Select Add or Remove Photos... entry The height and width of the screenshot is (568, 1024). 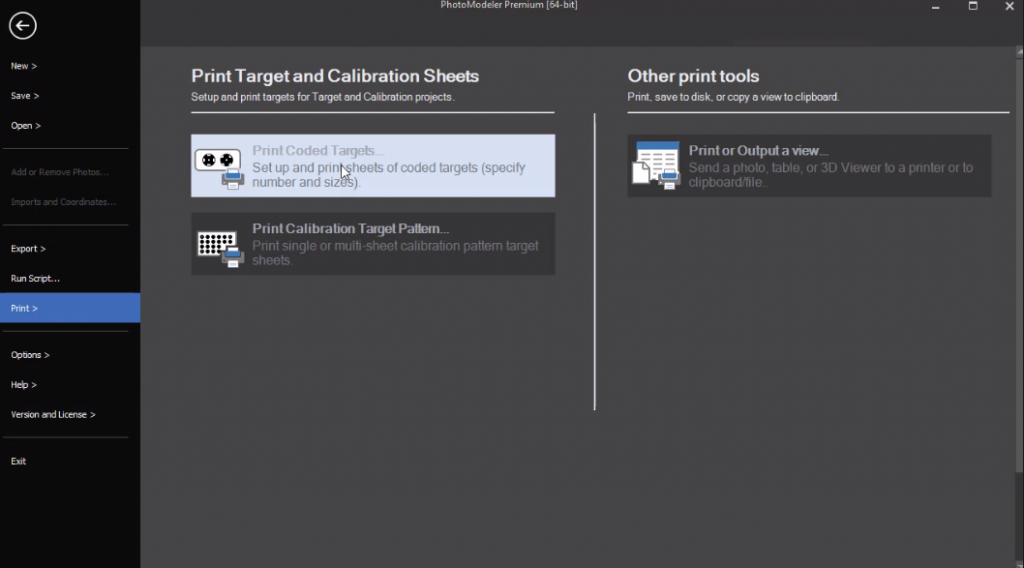click(x=59, y=172)
